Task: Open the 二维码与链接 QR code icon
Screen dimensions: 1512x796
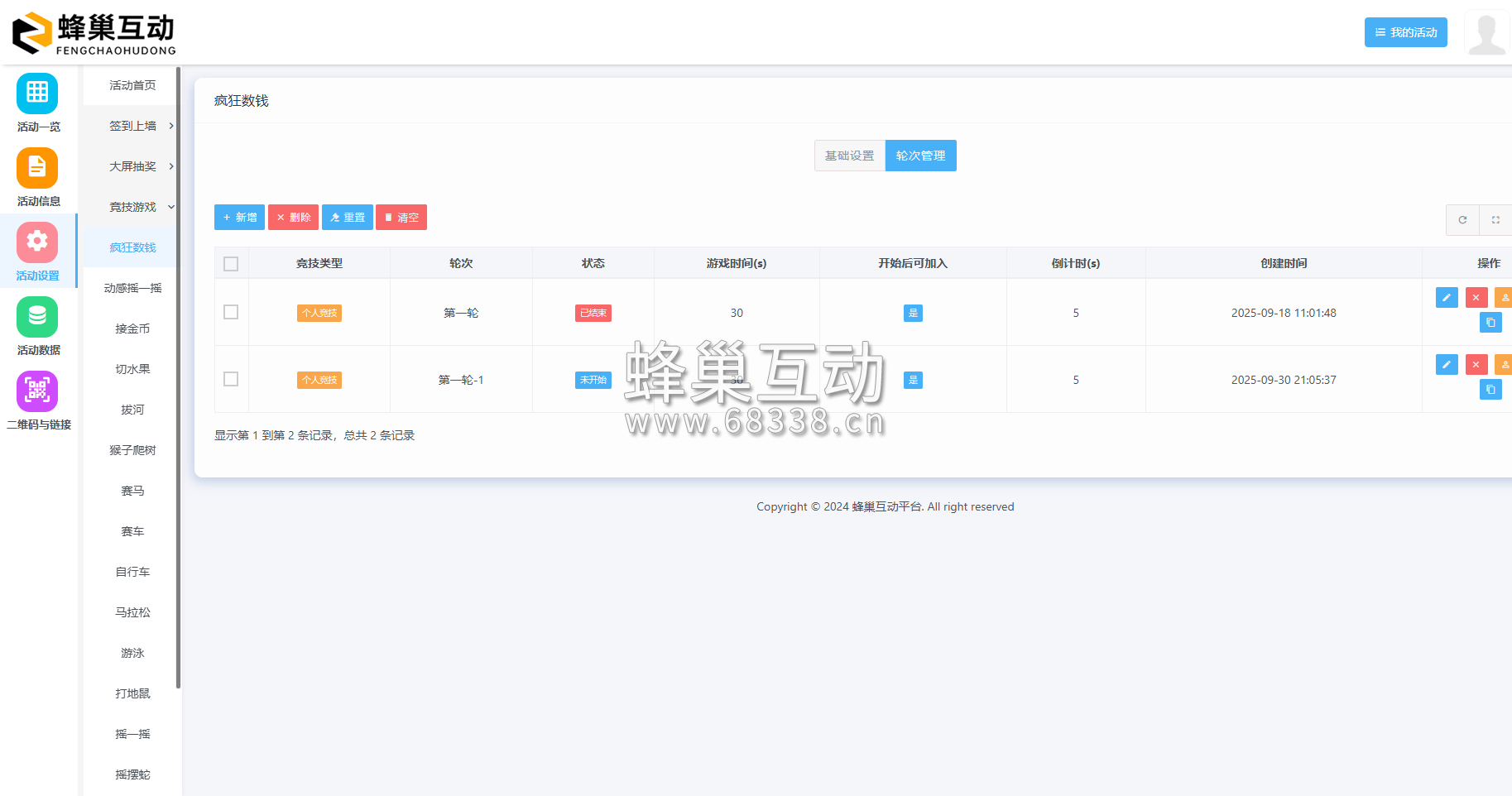Action: [37, 391]
